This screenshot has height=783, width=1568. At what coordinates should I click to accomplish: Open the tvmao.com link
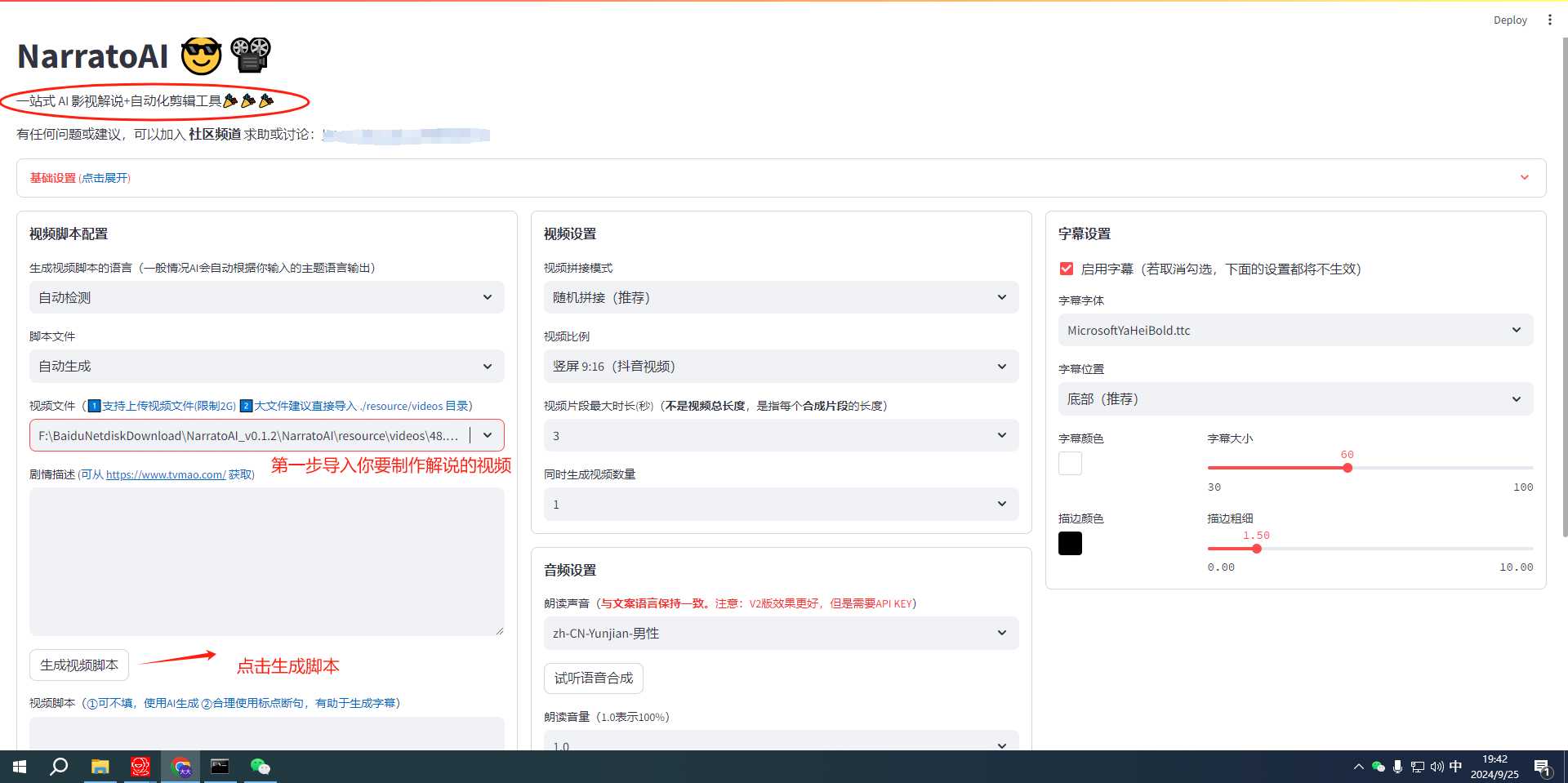pos(166,474)
